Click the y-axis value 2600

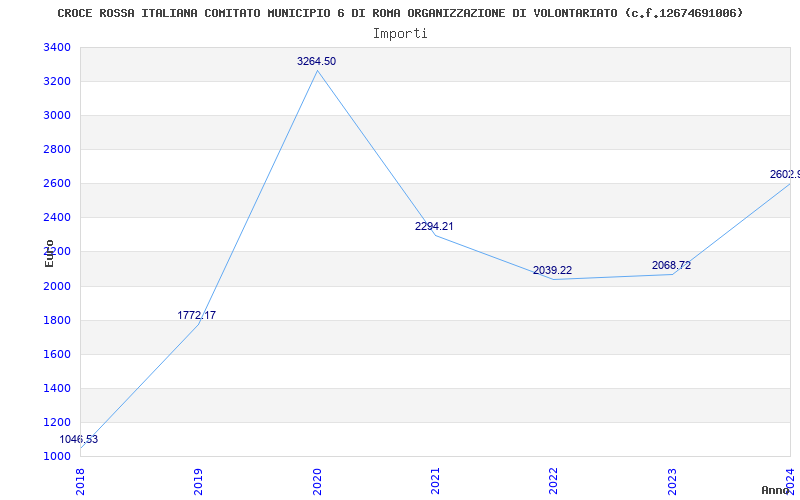coord(57,183)
